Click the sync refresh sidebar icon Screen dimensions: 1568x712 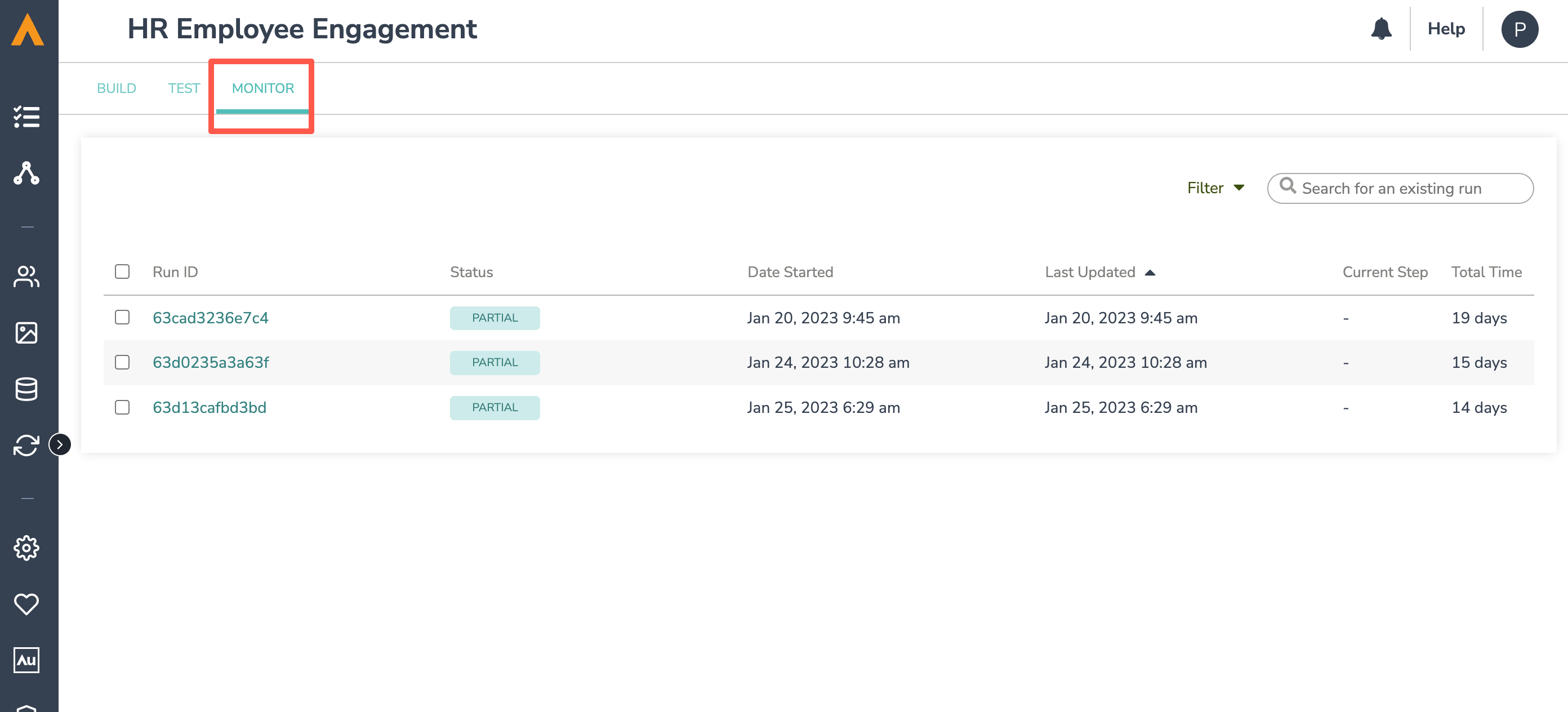point(27,446)
